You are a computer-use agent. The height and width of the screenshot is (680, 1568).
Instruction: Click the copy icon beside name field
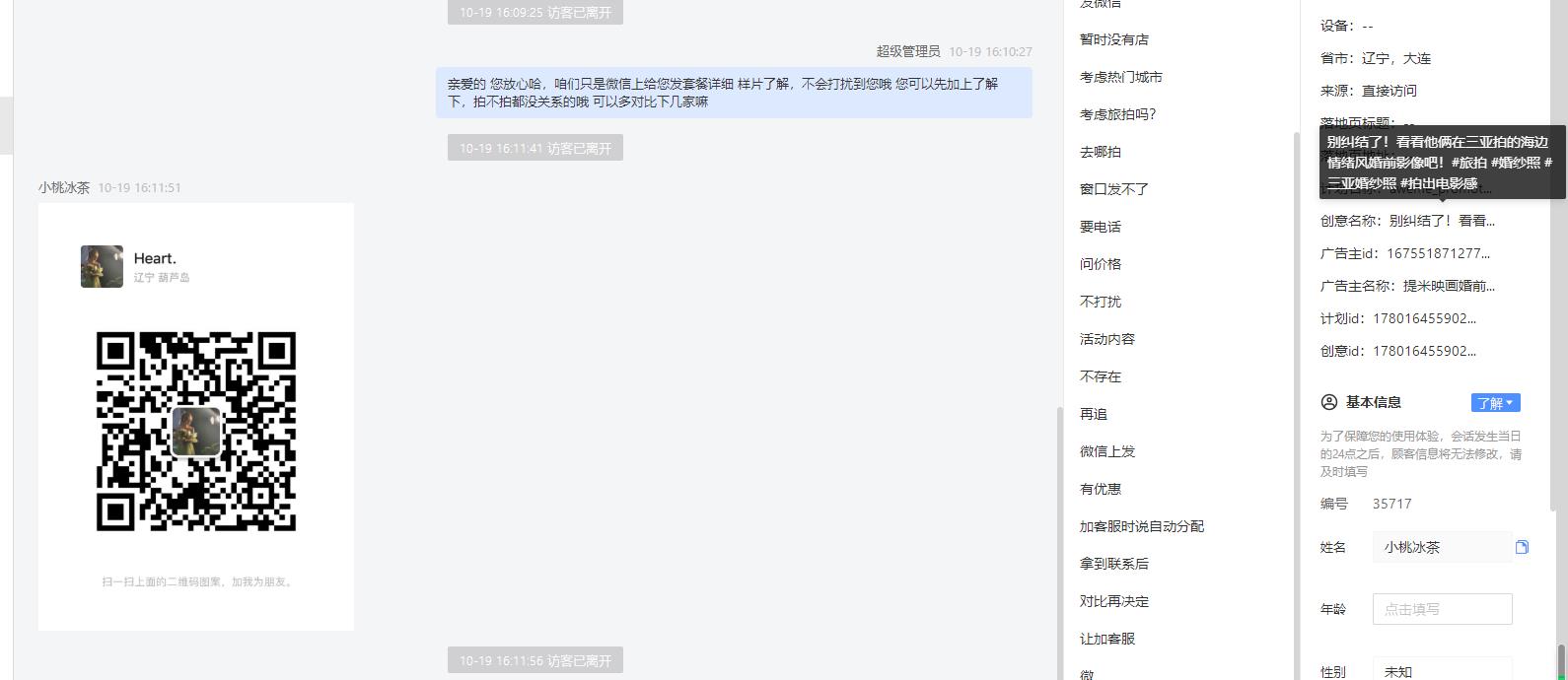tap(1522, 547)
